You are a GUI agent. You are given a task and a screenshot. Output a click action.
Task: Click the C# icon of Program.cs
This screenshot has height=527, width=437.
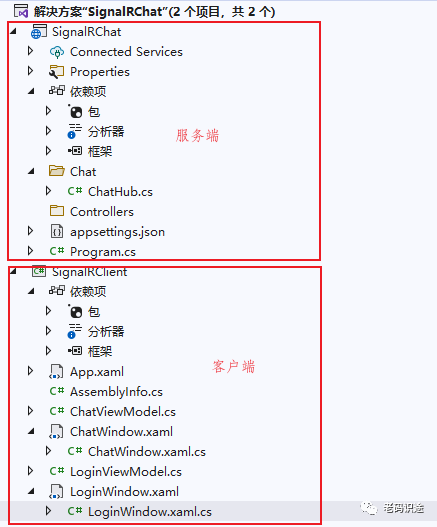[x=56, y=251]
